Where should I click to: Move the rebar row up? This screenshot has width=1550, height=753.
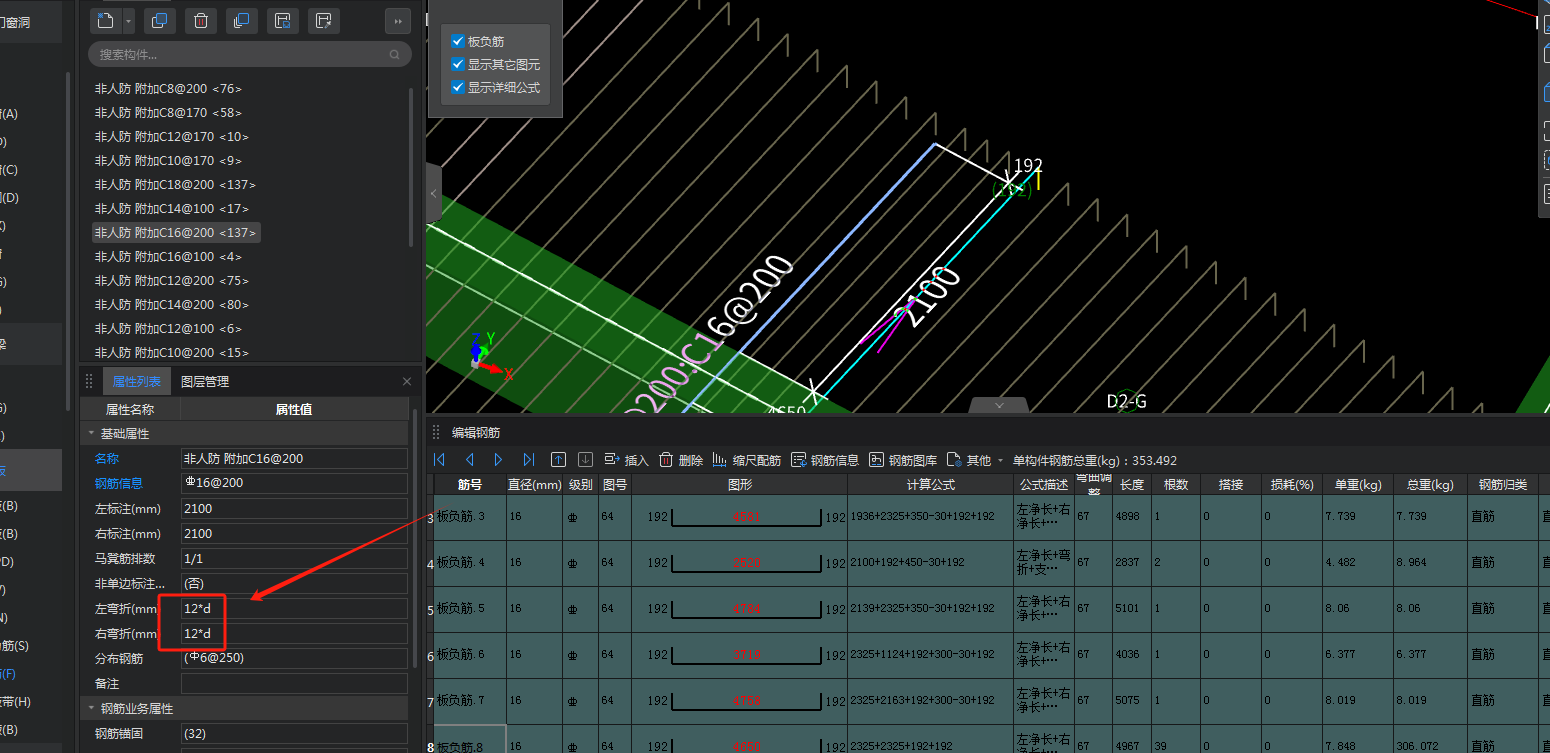point(558,460)
